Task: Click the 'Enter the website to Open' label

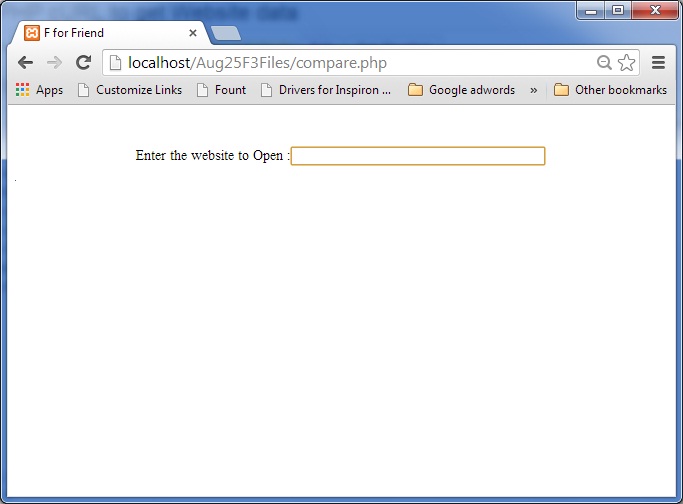Action: coord(212,155)
